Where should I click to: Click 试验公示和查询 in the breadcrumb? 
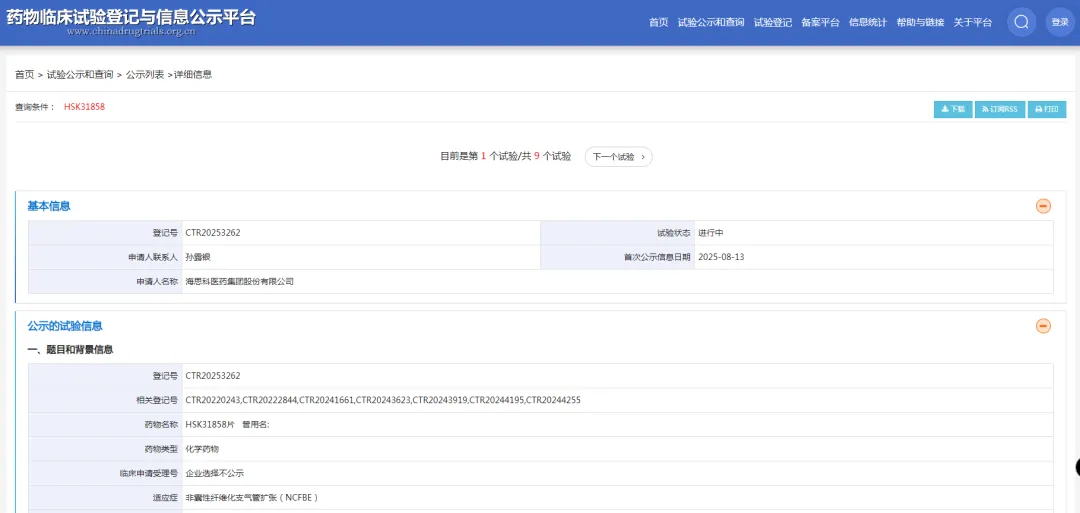coord(80,75)
